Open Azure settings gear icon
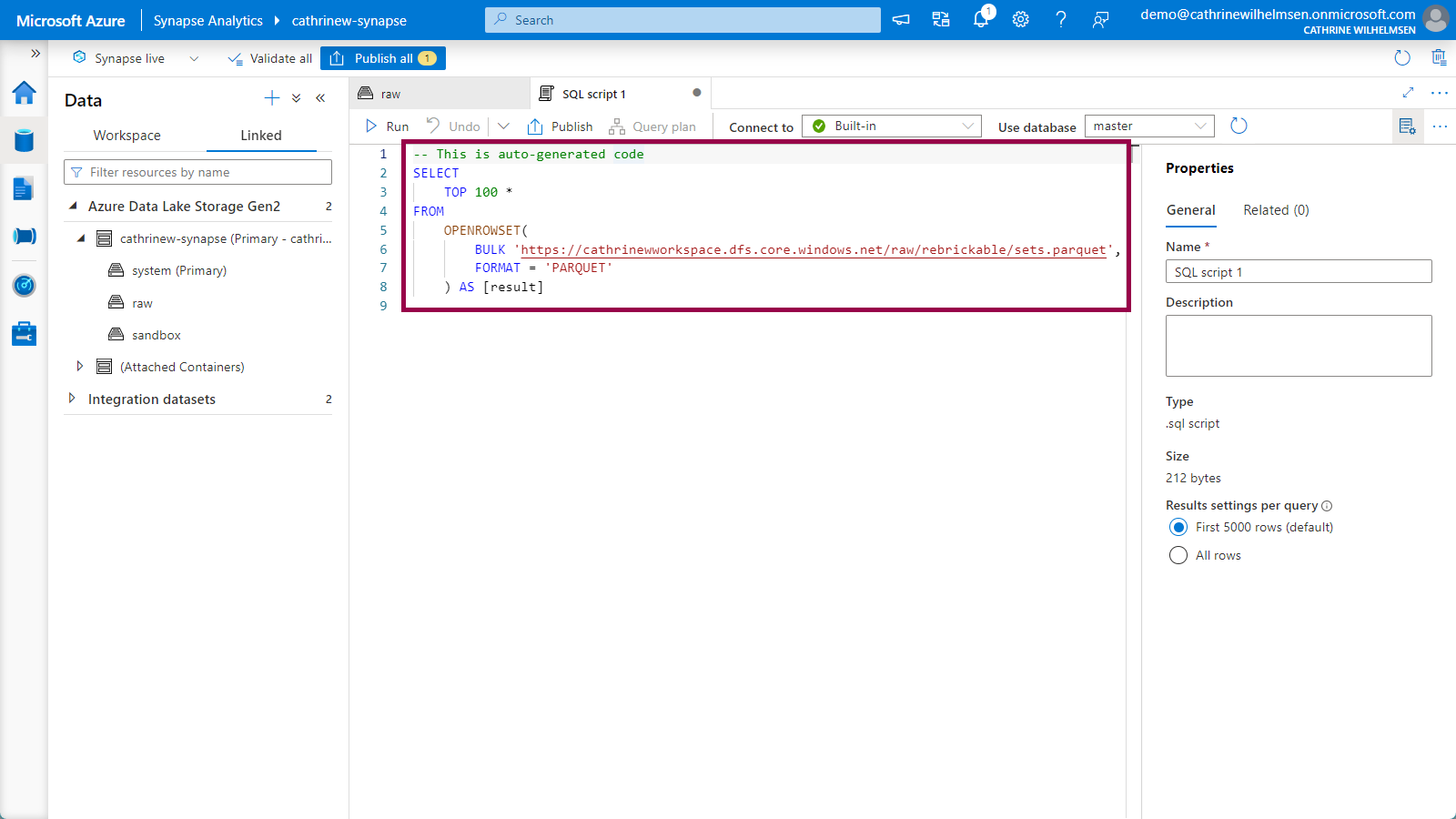Screen dimensions: 1456x819 1021,20
